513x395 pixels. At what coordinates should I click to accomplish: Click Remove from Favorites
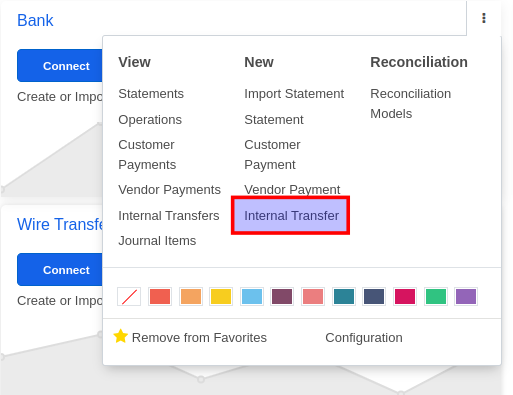199,338
